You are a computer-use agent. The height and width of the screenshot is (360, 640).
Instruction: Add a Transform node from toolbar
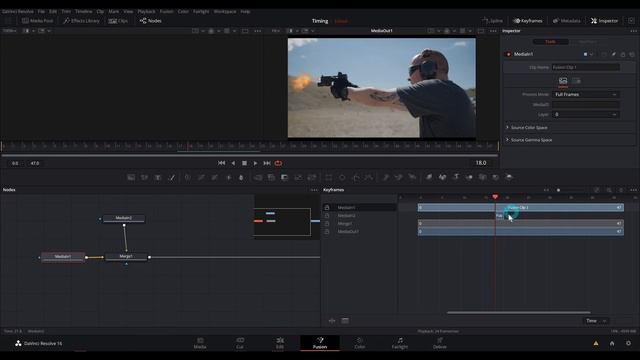312,177
